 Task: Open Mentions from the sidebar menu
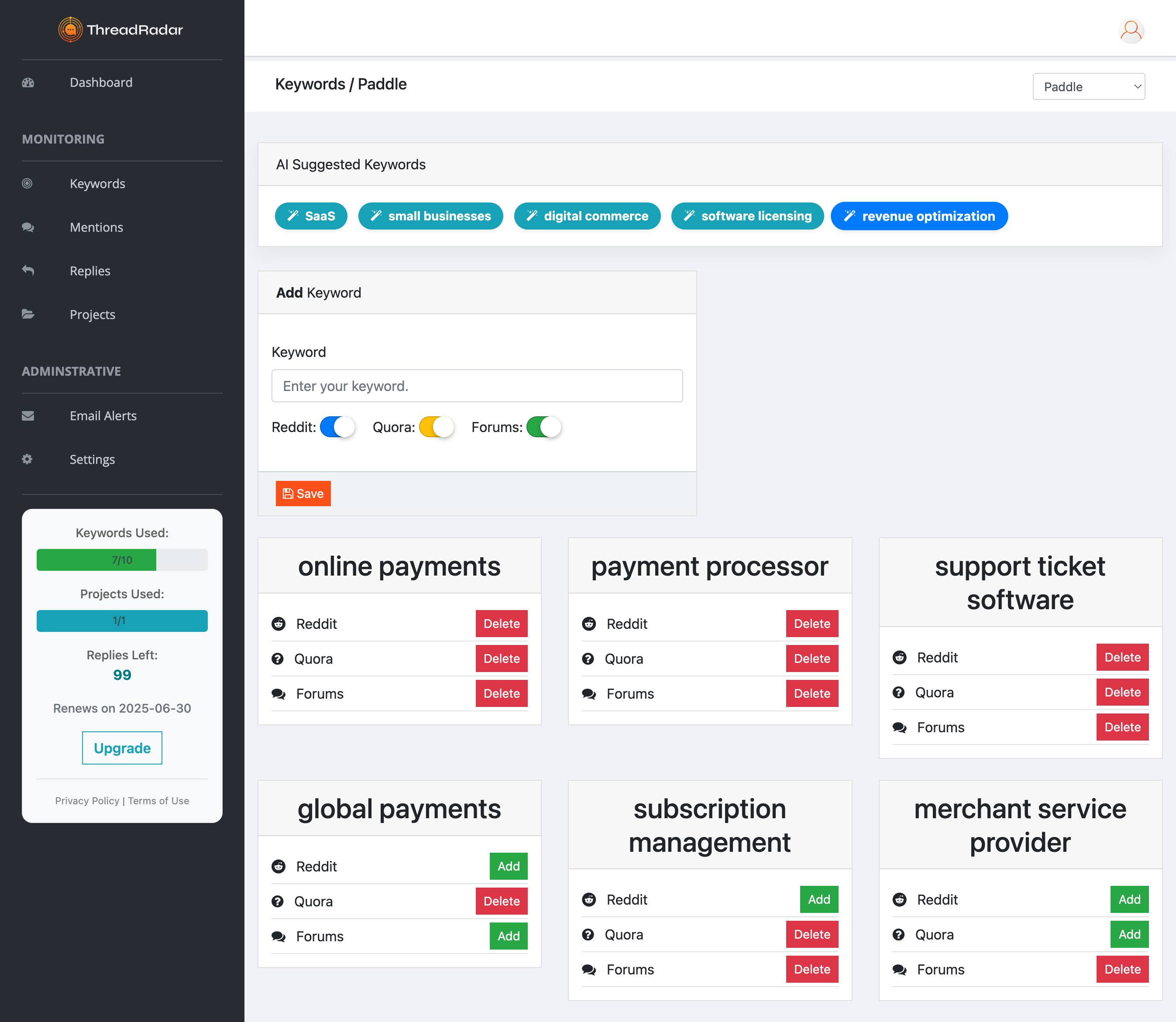pyautogui.click(x=96, y=227)
